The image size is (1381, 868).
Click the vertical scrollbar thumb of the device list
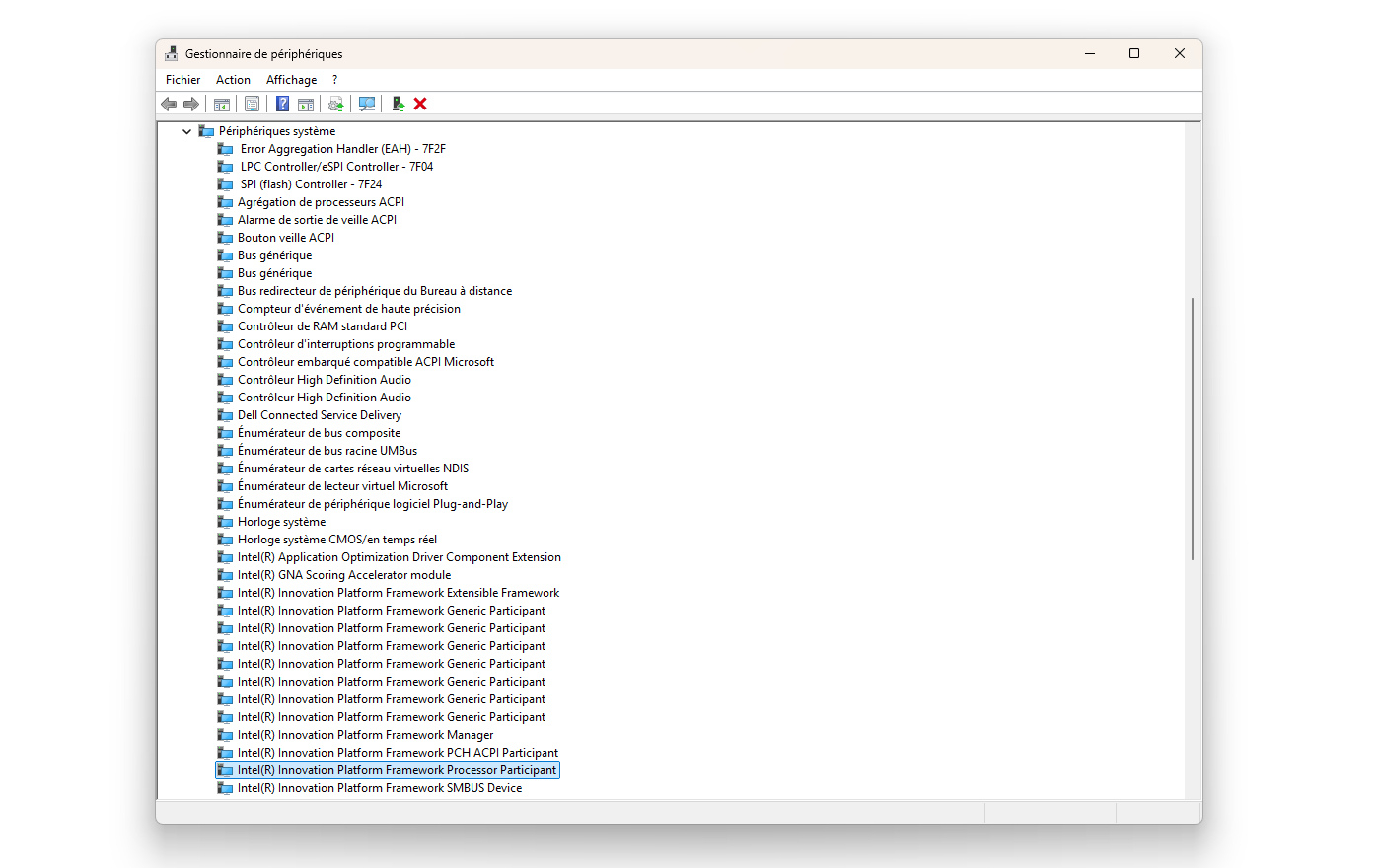click(x=1193, y=429)
